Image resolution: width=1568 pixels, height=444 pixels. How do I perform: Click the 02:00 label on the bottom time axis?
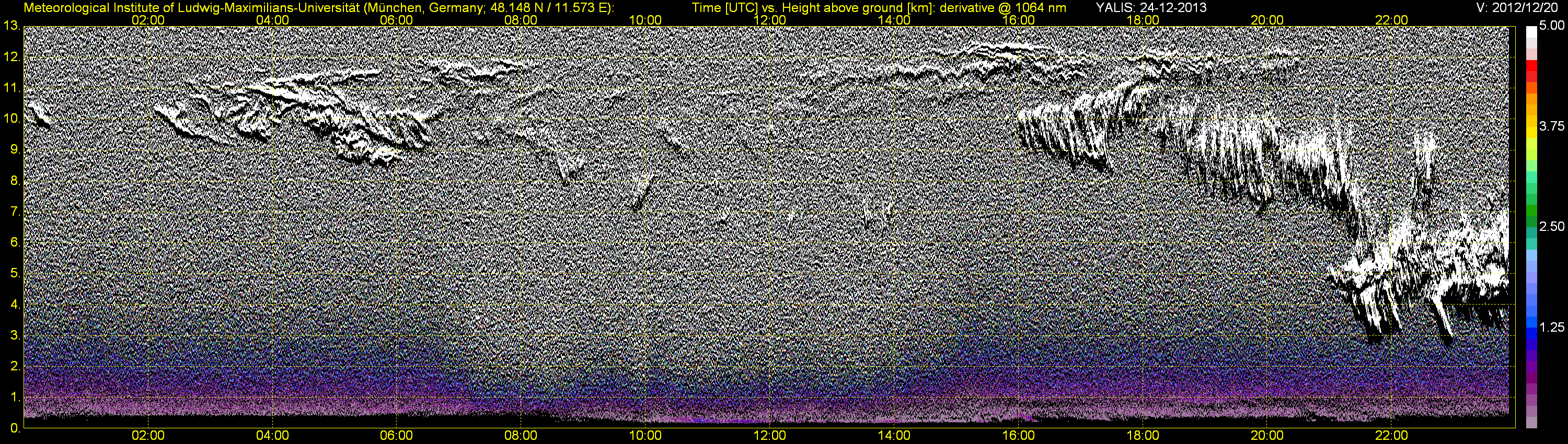(148, 436)
